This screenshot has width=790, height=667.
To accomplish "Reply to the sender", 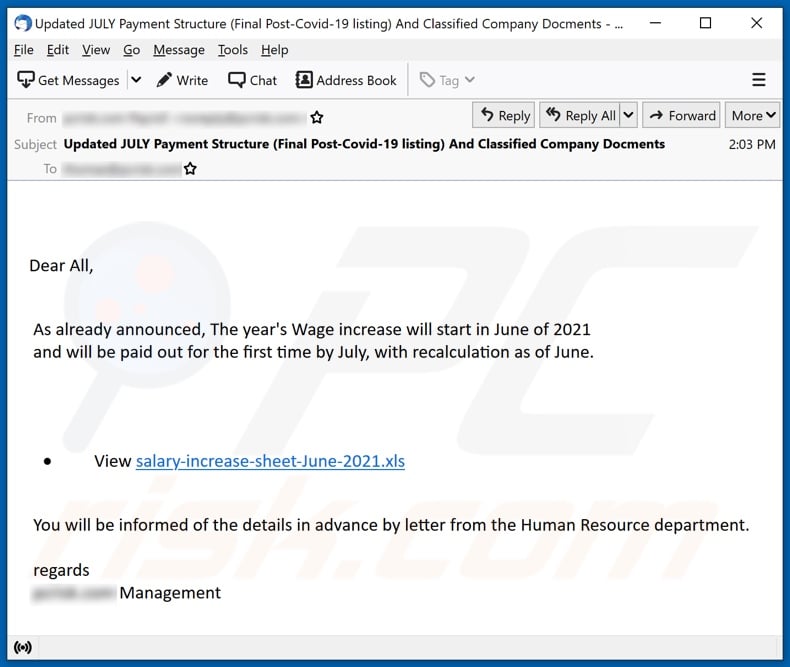I will click(505, 115).
